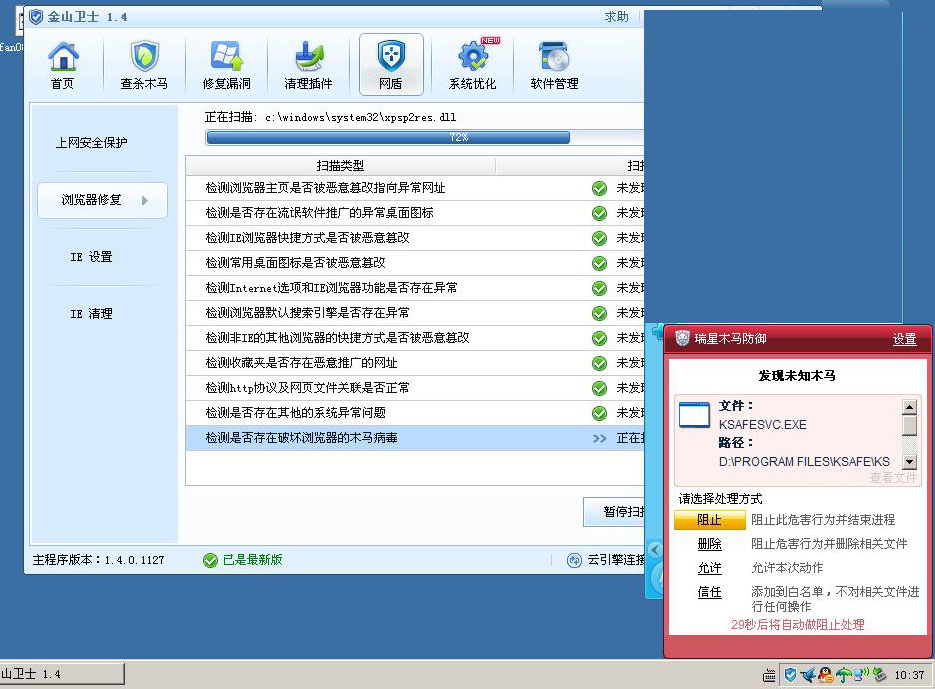Click green check icon for Internet选项 row

coord(599,288)
